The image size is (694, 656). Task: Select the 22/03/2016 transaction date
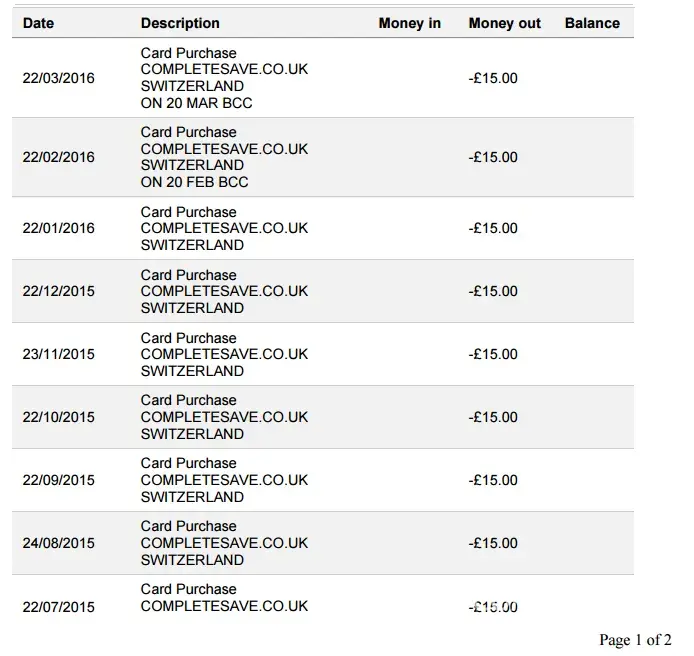point(59,78)
